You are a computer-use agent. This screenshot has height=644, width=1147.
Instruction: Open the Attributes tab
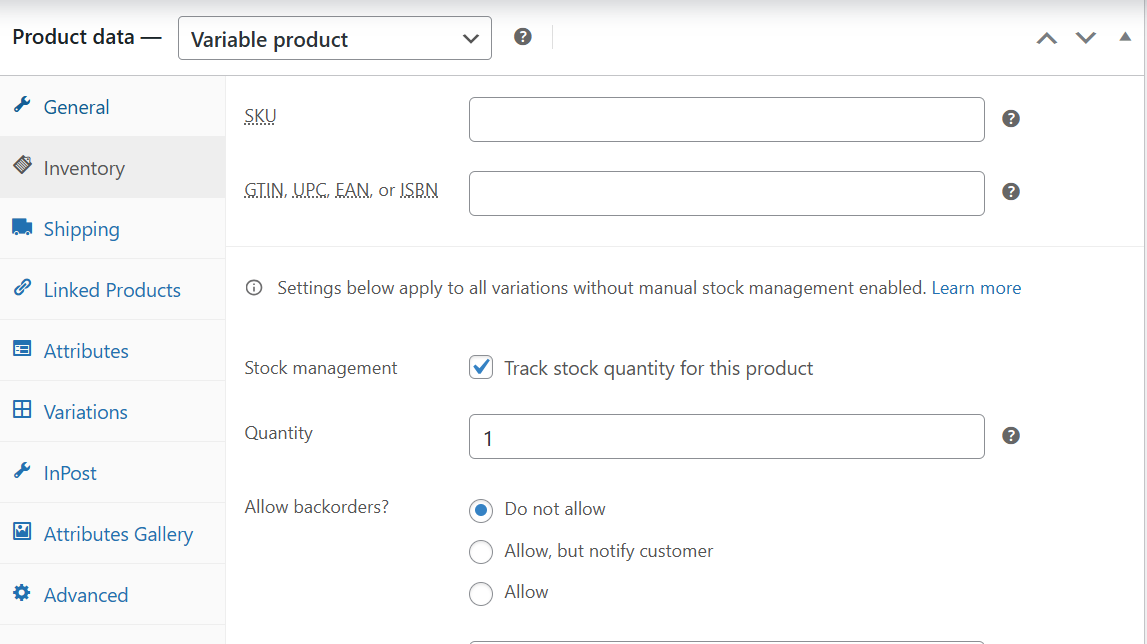(x=113, y=351)
